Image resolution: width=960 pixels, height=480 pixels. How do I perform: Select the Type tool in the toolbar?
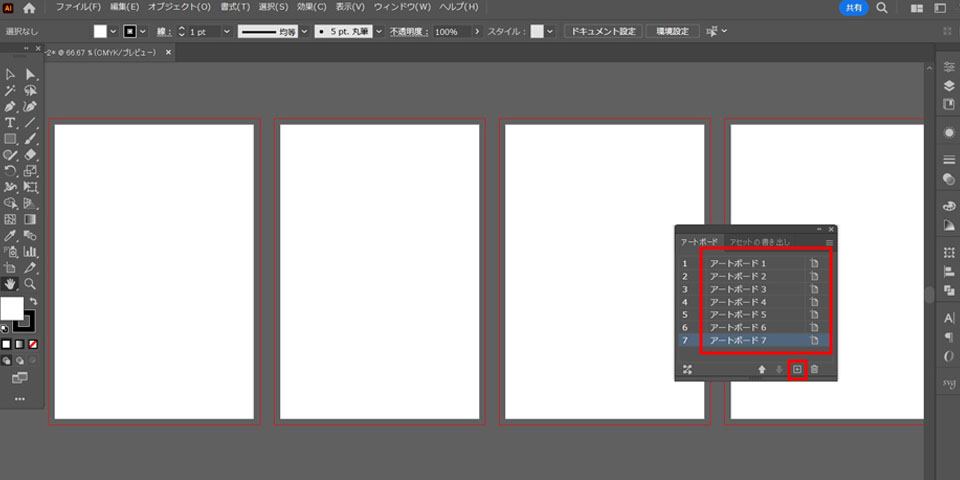[x=10, y=122]
